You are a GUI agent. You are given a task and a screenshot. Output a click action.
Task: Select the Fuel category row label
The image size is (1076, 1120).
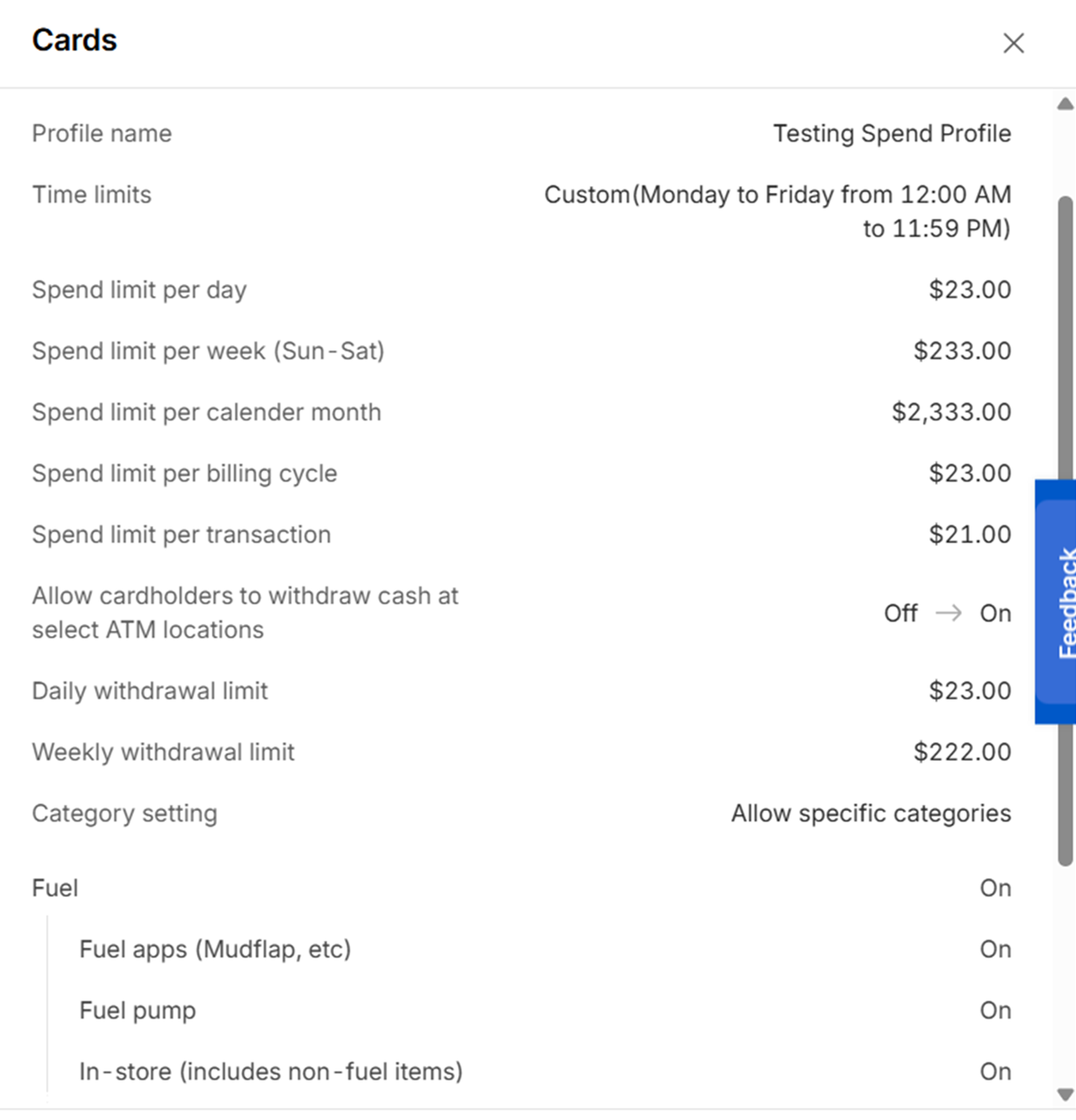click(x=55, y=888)
